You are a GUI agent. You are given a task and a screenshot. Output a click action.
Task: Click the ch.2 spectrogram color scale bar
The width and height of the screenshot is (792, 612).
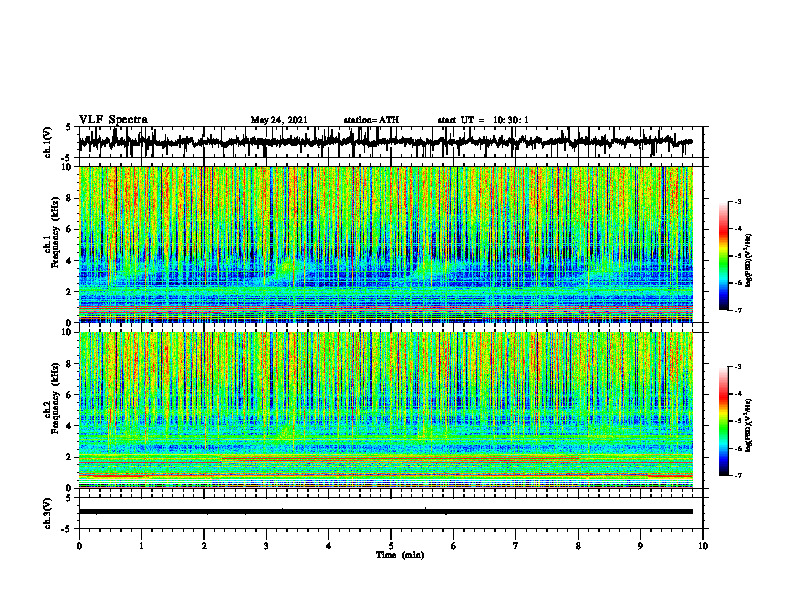(x=723, y=421)
